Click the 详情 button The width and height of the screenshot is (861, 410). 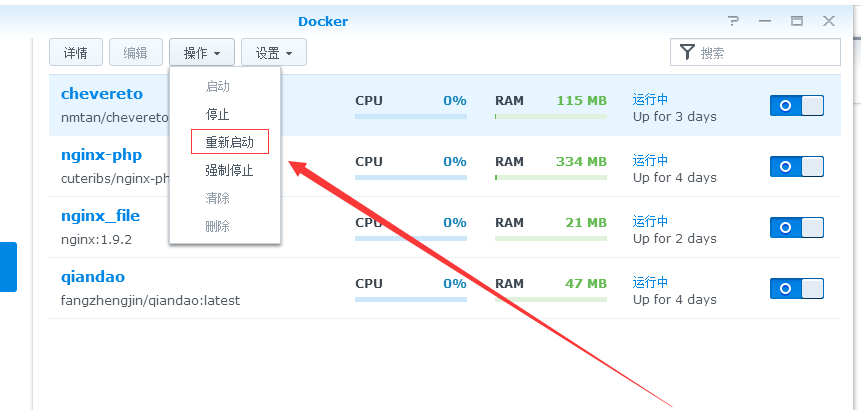click(x=76, y=53)
